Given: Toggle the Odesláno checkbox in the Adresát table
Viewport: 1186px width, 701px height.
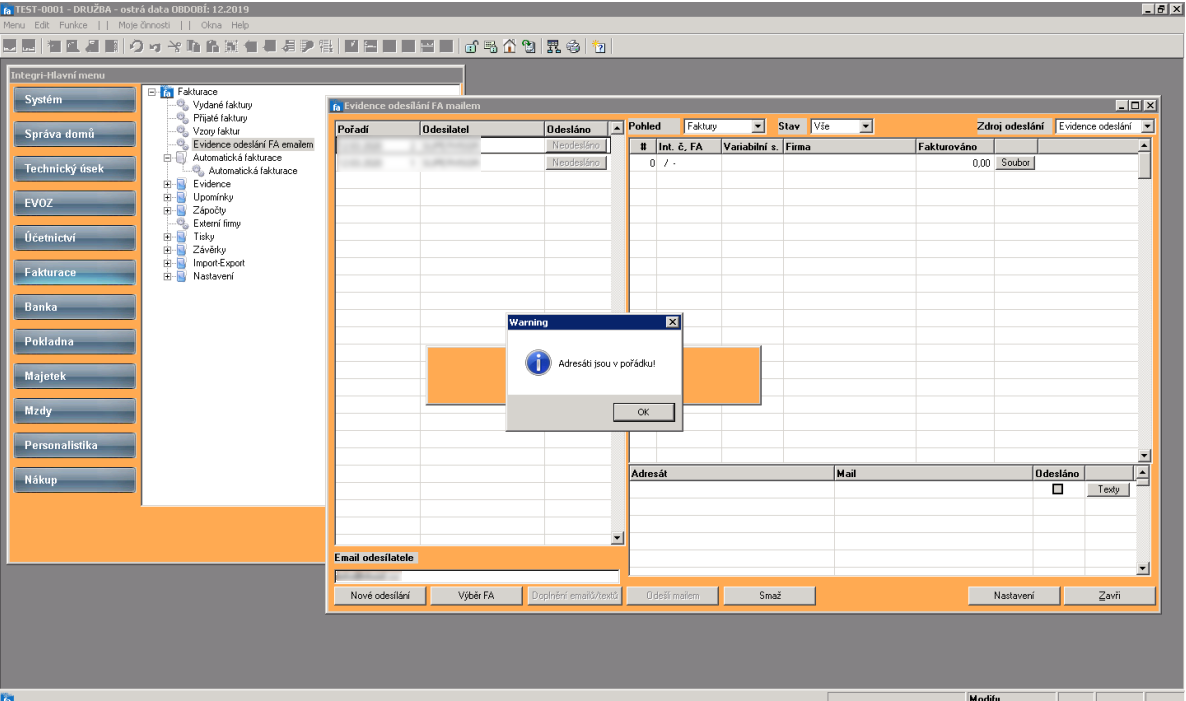Looking at the screenshot, I should (1057, 489).
